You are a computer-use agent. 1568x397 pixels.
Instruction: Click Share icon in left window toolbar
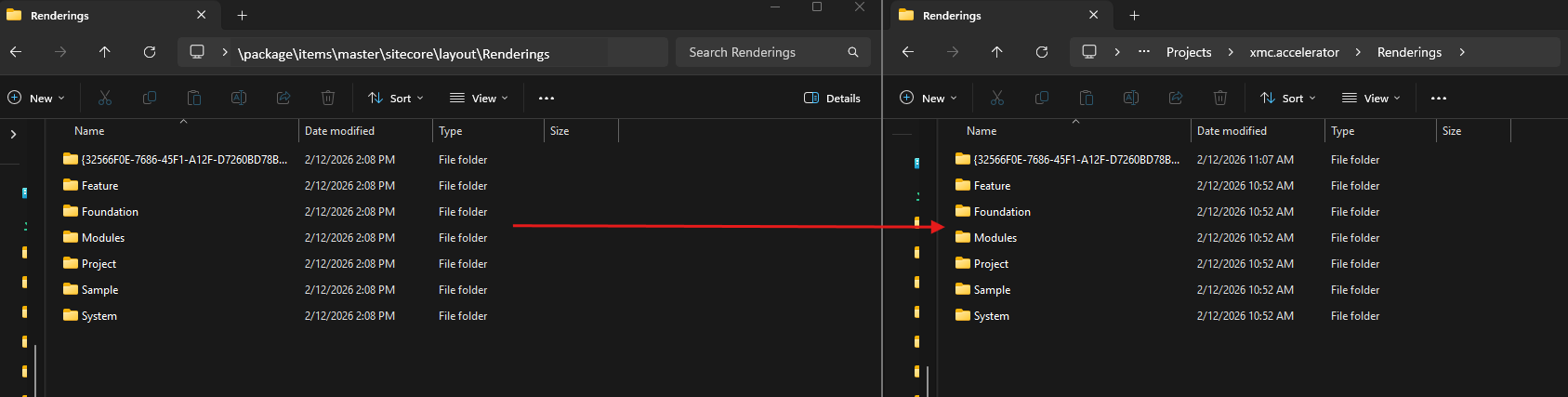coord(283,98)
